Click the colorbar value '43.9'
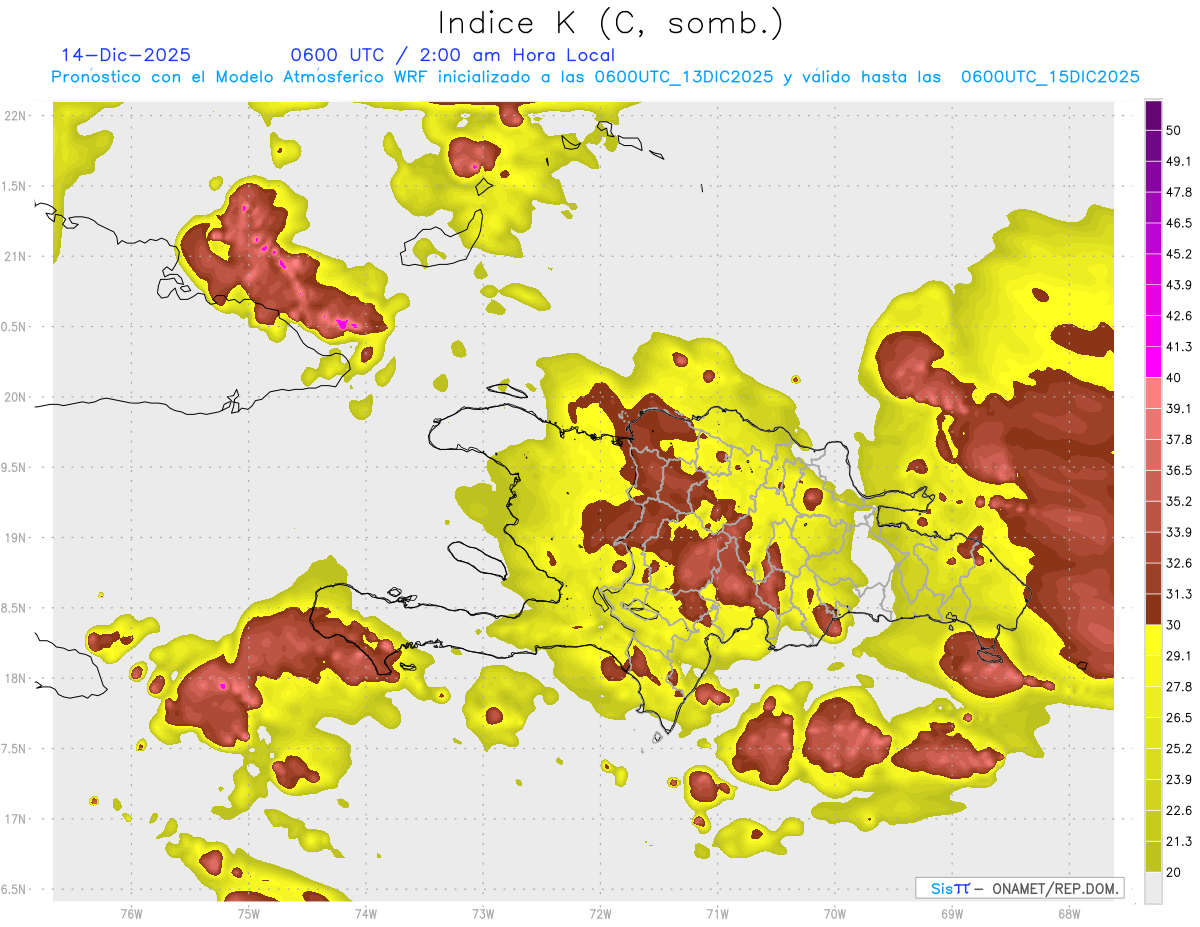1200x927 pixels. coord(1178,285)
